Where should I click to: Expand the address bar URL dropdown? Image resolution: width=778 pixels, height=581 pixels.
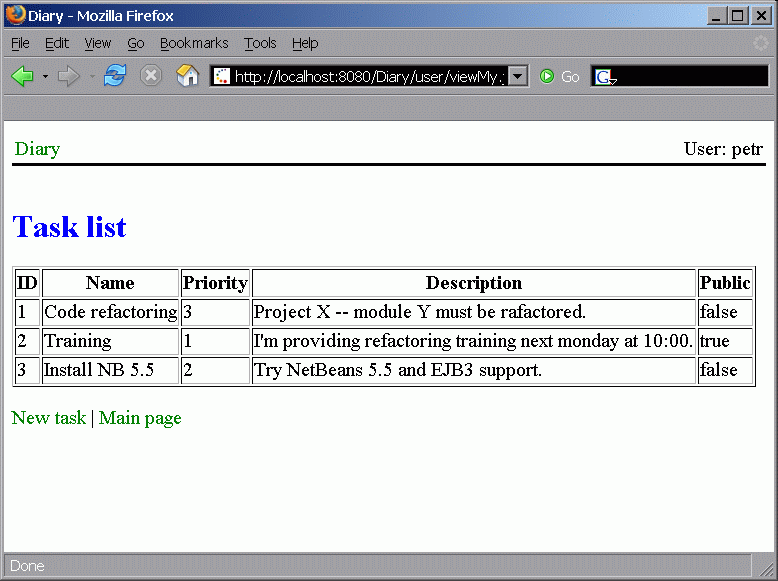[x=518, y=77]
